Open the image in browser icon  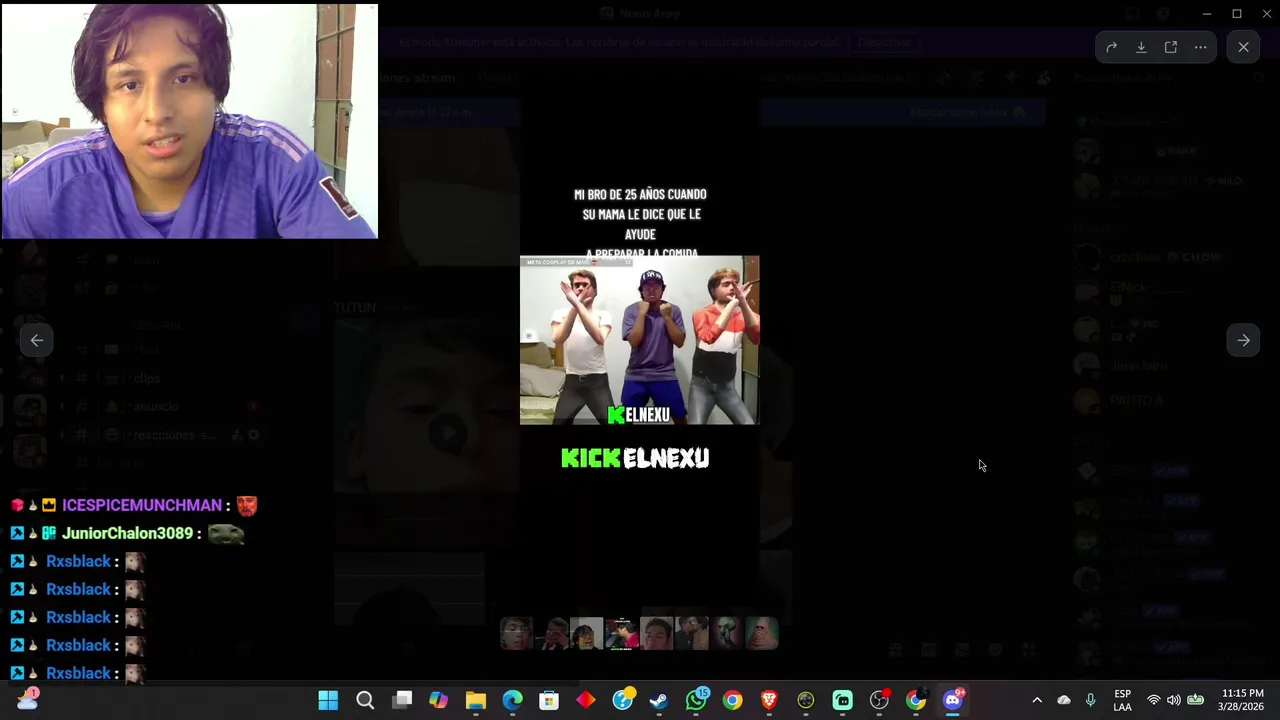1171,47
